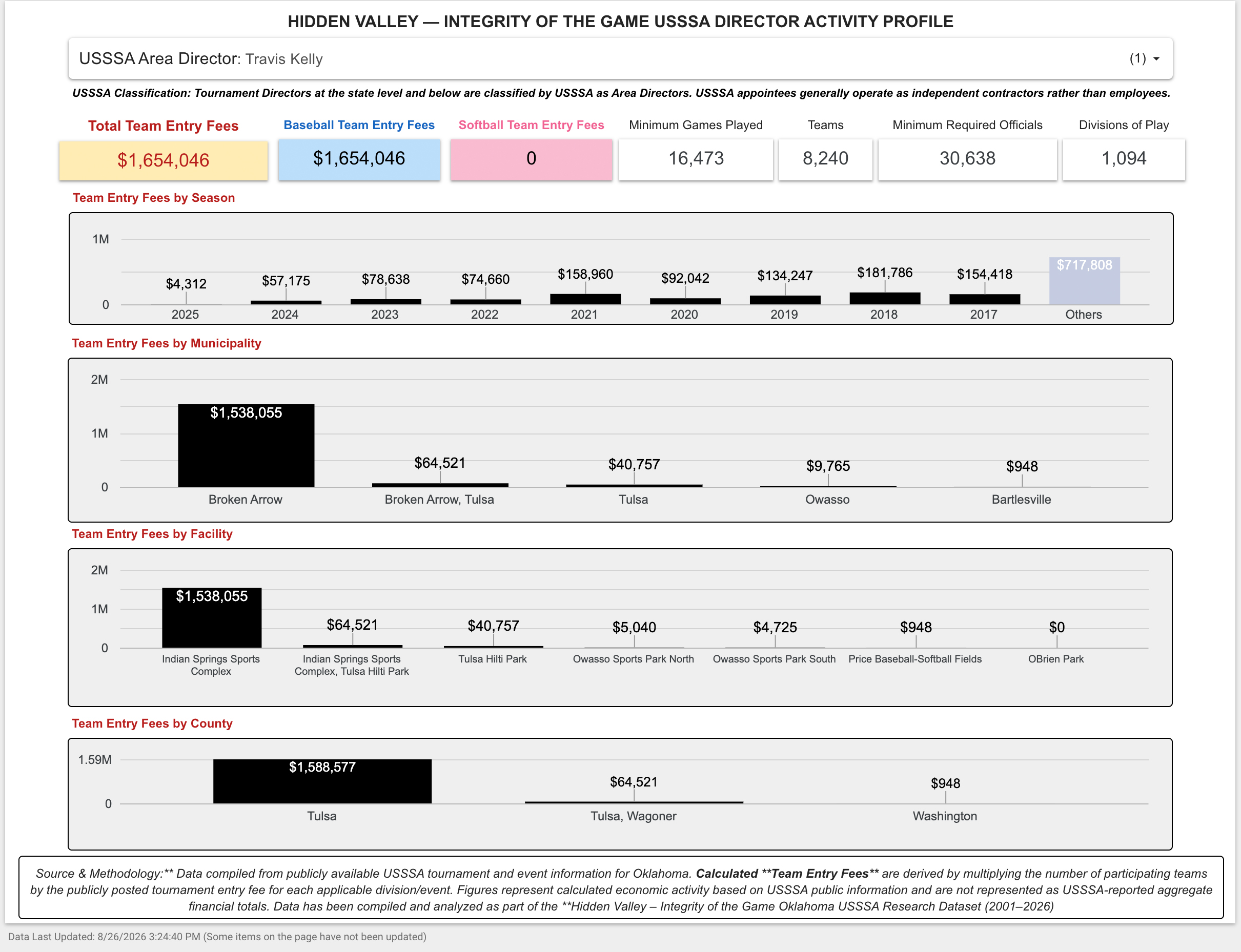Click the $92,042 label above 2020
Image resolution: width=1241 pixels, height=952 pixels.
tap(685, 278)
